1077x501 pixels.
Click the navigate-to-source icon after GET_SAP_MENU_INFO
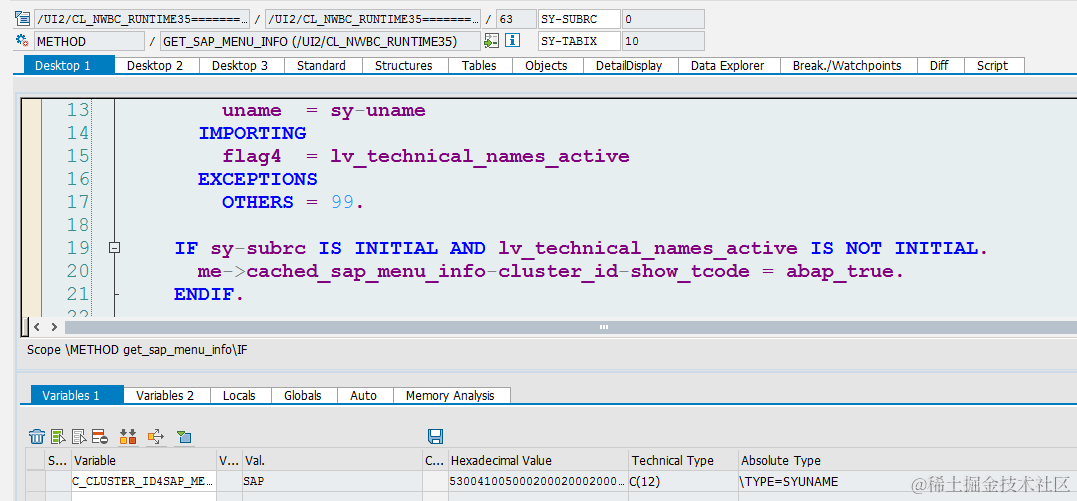coord(491,41)
